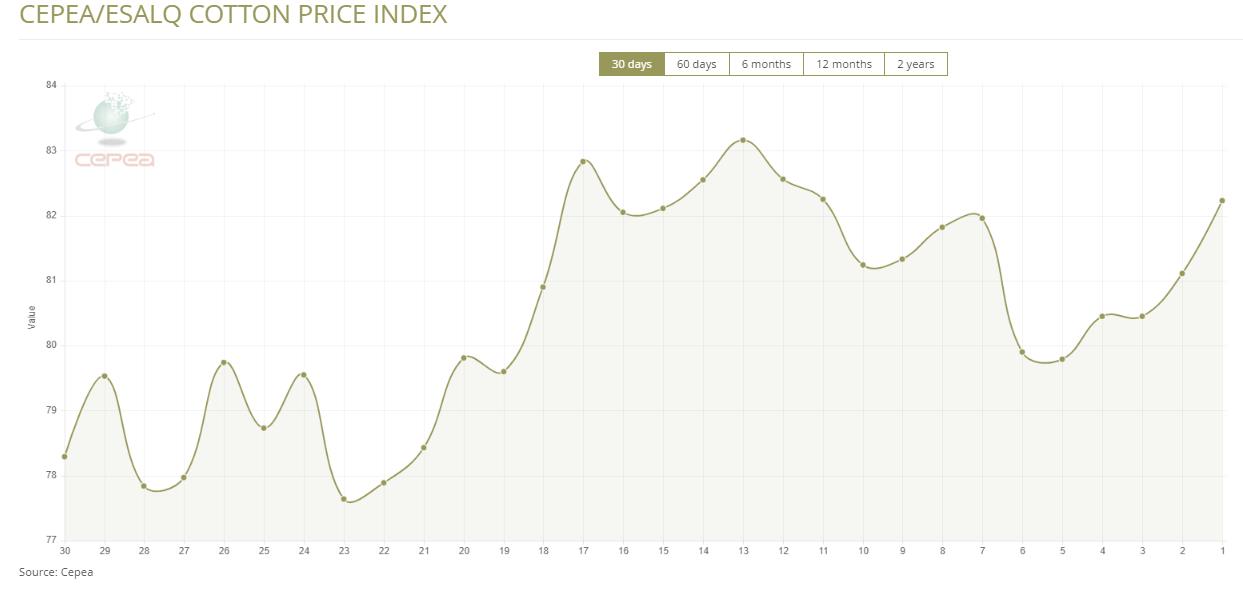Select the data point at day 1
This screenshot has width=1243, height=591.
click(1222, 200)
